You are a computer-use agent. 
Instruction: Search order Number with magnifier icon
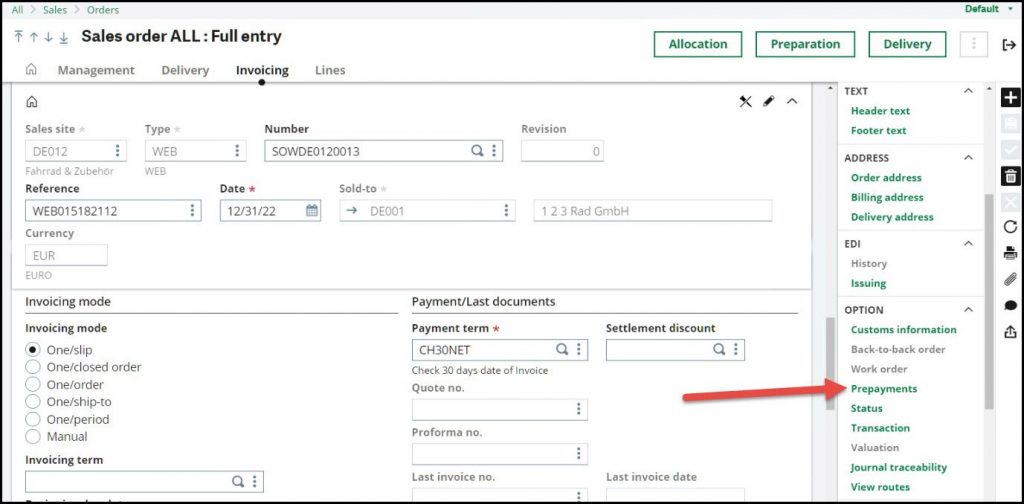[477, 151]
